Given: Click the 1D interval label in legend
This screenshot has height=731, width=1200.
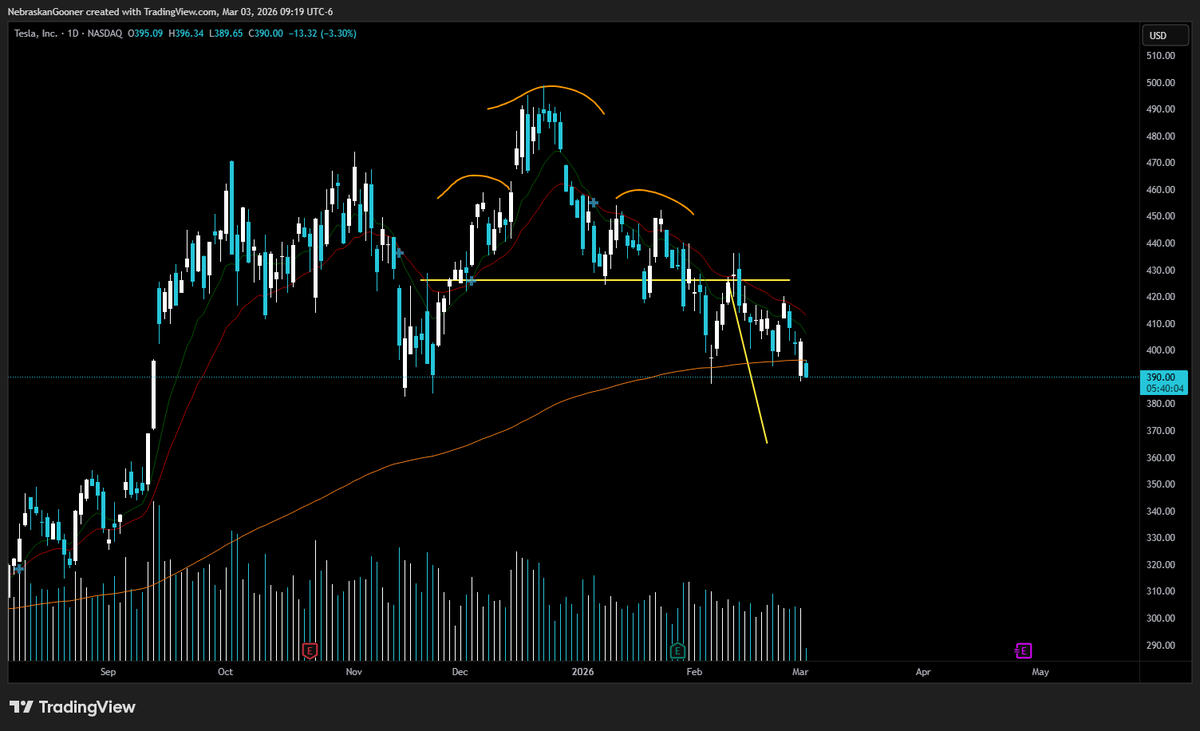Looking at the screenshot, I should coord(74,34).
